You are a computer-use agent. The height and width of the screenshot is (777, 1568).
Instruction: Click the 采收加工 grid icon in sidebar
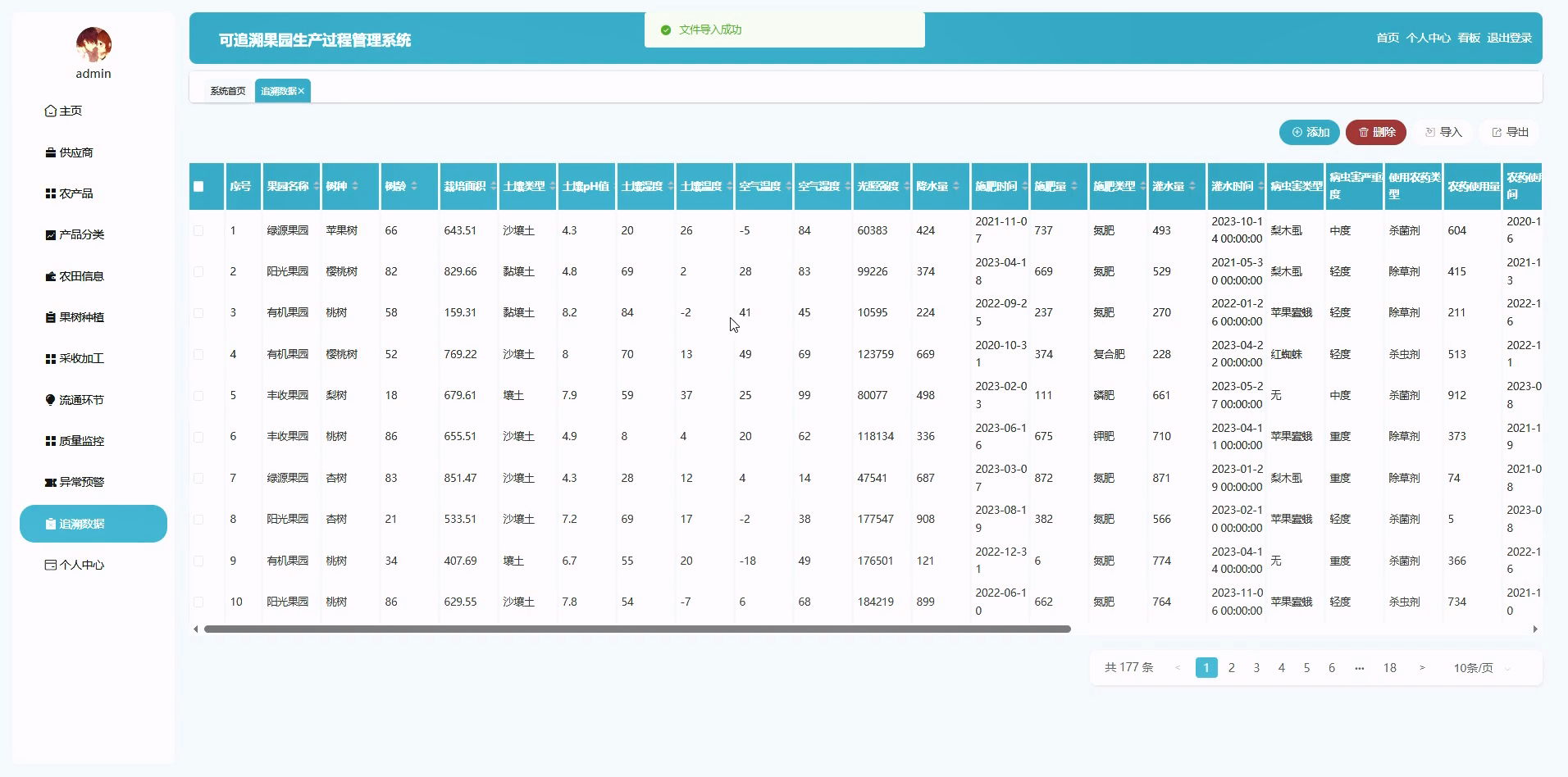pyautogui.click(x=51, y=358)
